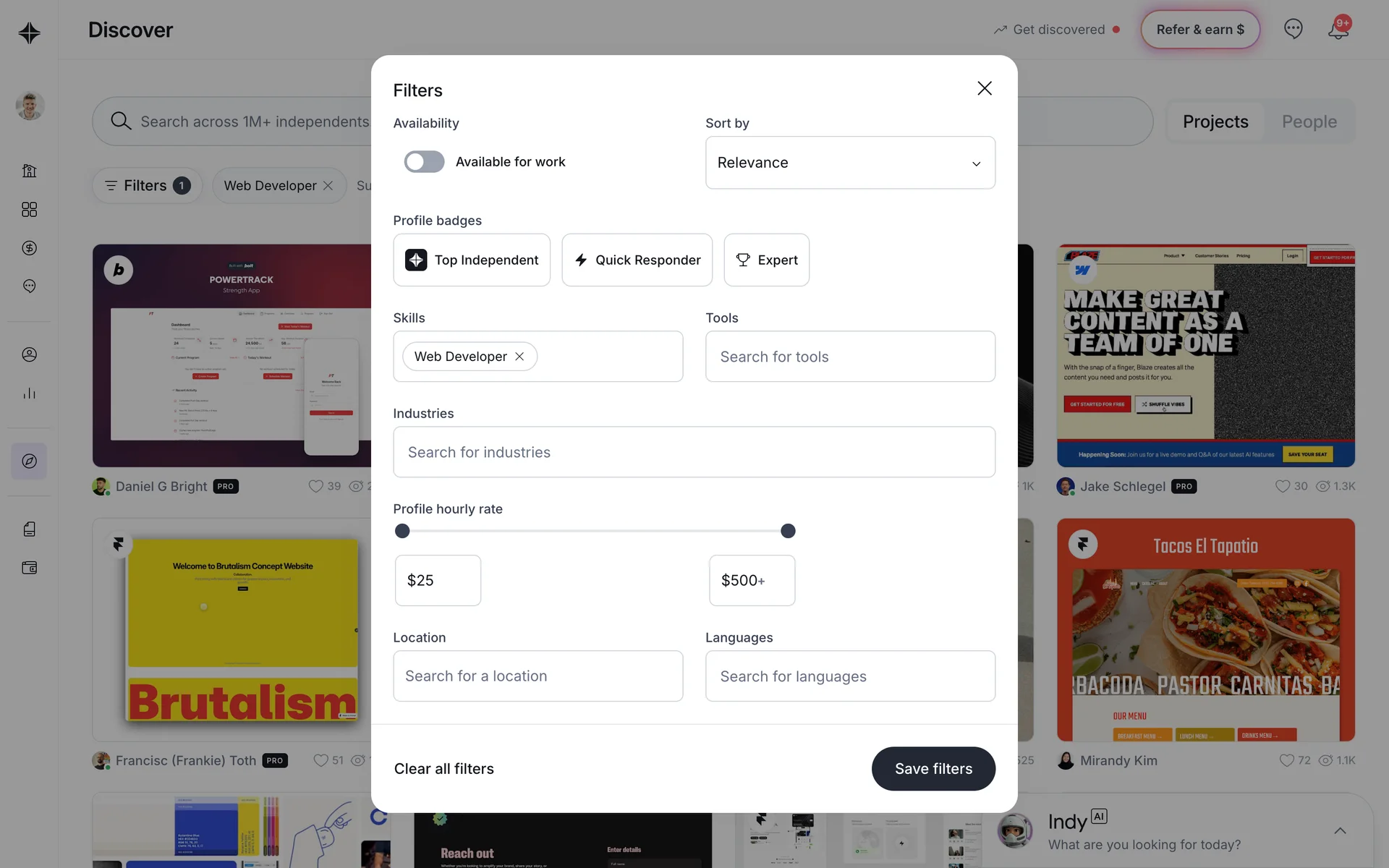Open the dashboard grid sidebar icon

(29, 210)
